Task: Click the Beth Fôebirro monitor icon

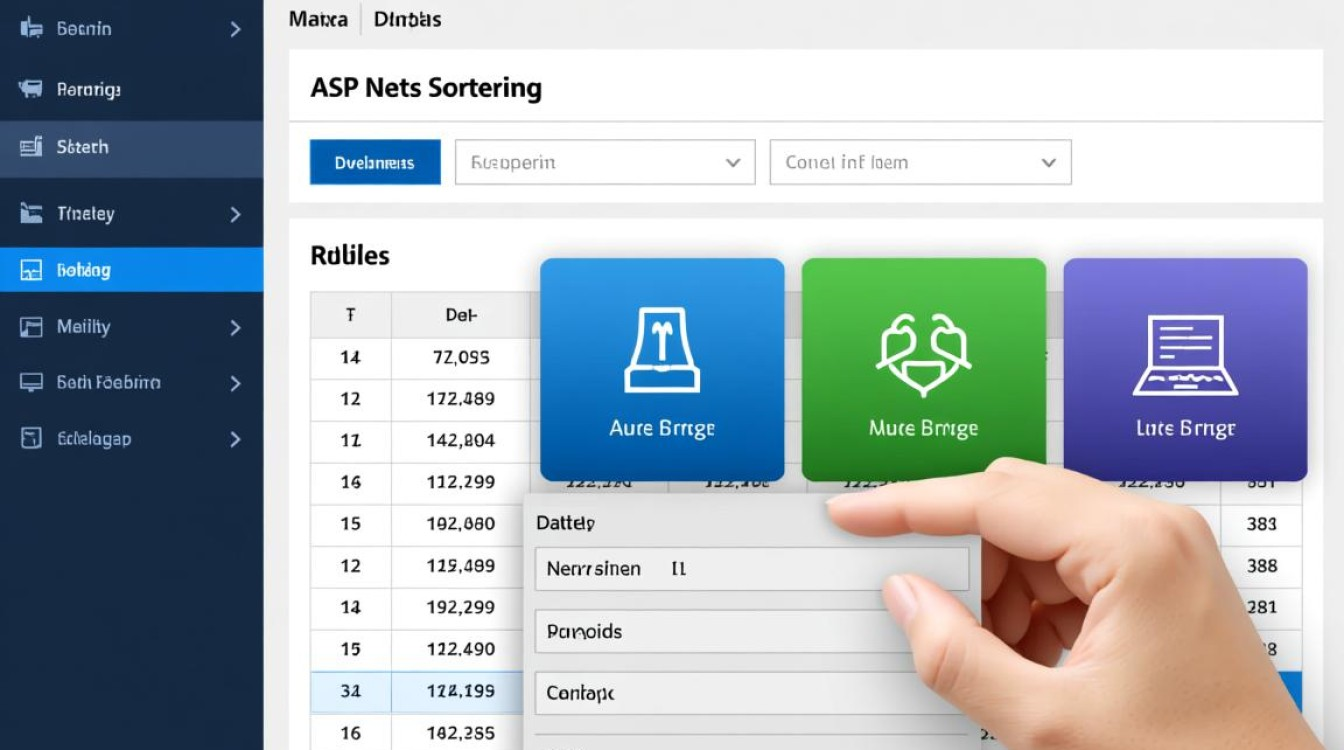Action: (x=31, y=382)
